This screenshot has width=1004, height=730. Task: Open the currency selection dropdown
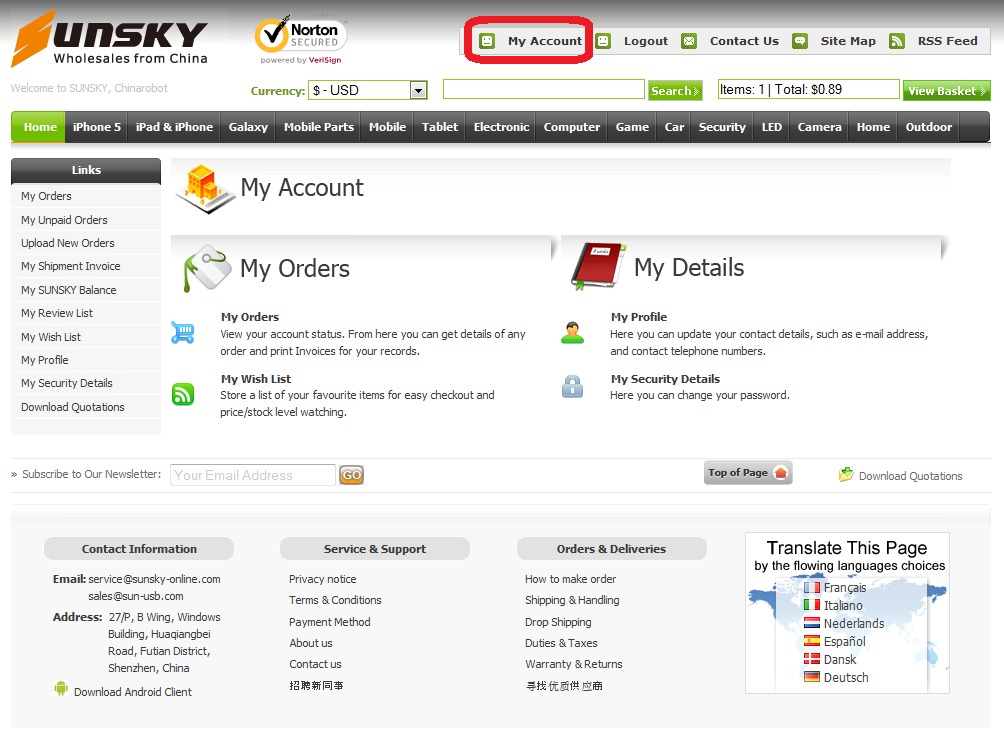tap(418, 90)
